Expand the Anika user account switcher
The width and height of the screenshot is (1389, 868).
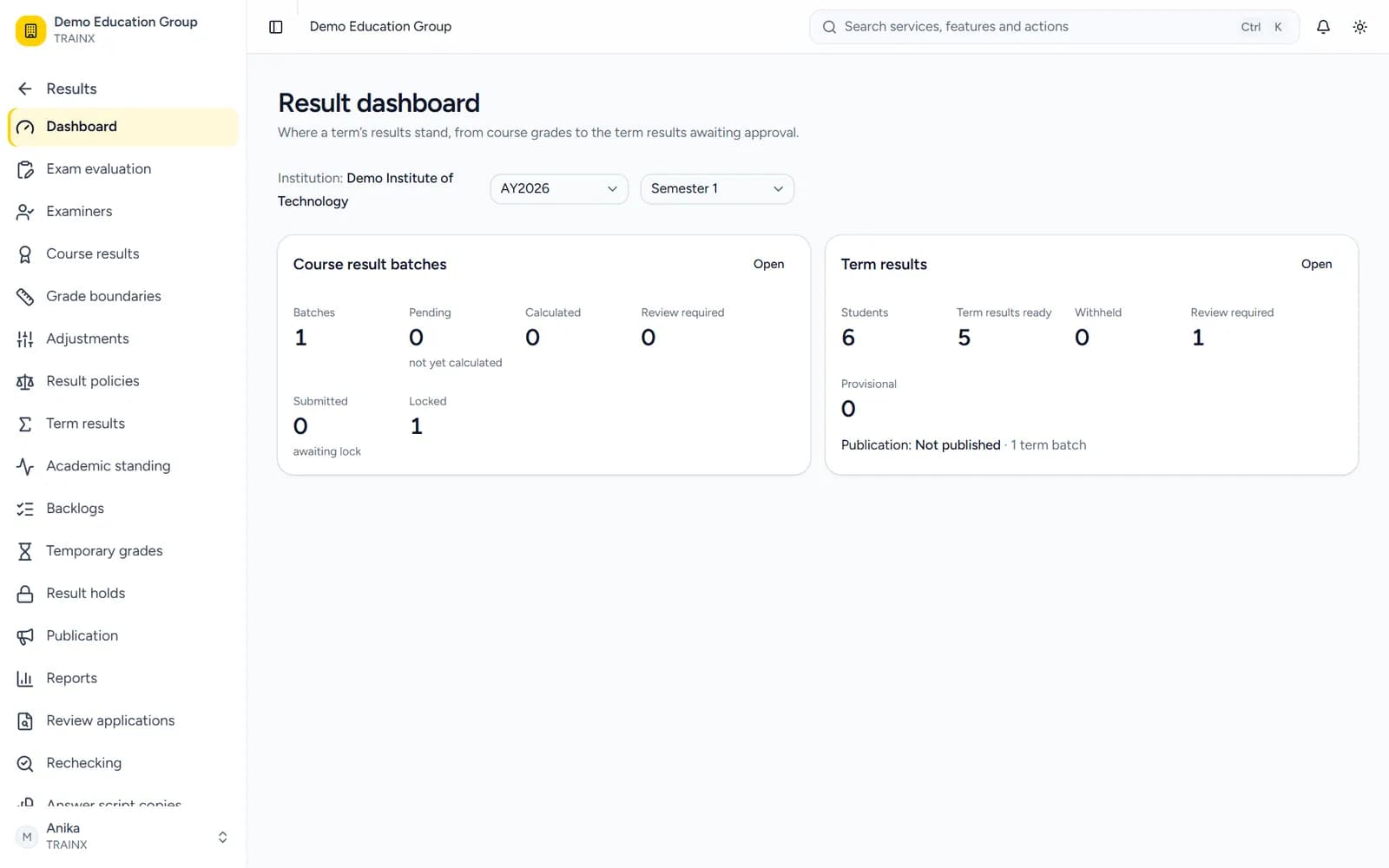tap(222, 837)
